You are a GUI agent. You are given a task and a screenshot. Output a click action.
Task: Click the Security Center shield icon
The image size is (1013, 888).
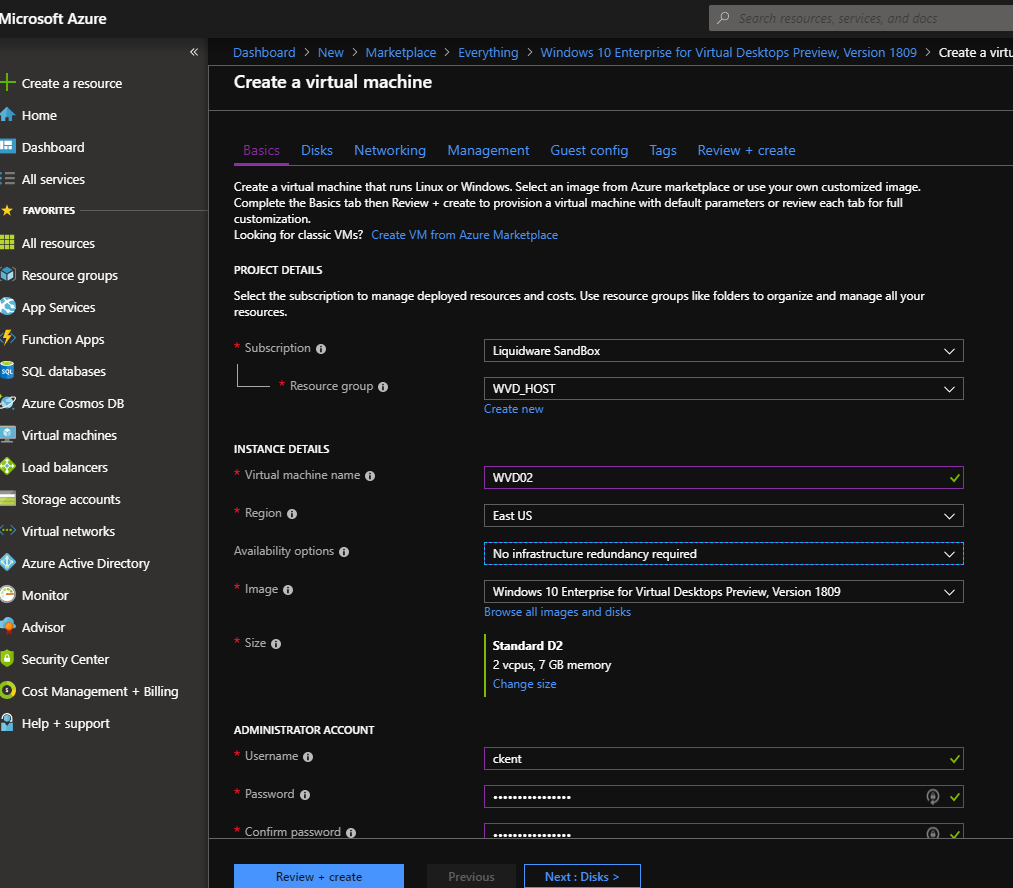pyautogui.click(x=8, y=659)
